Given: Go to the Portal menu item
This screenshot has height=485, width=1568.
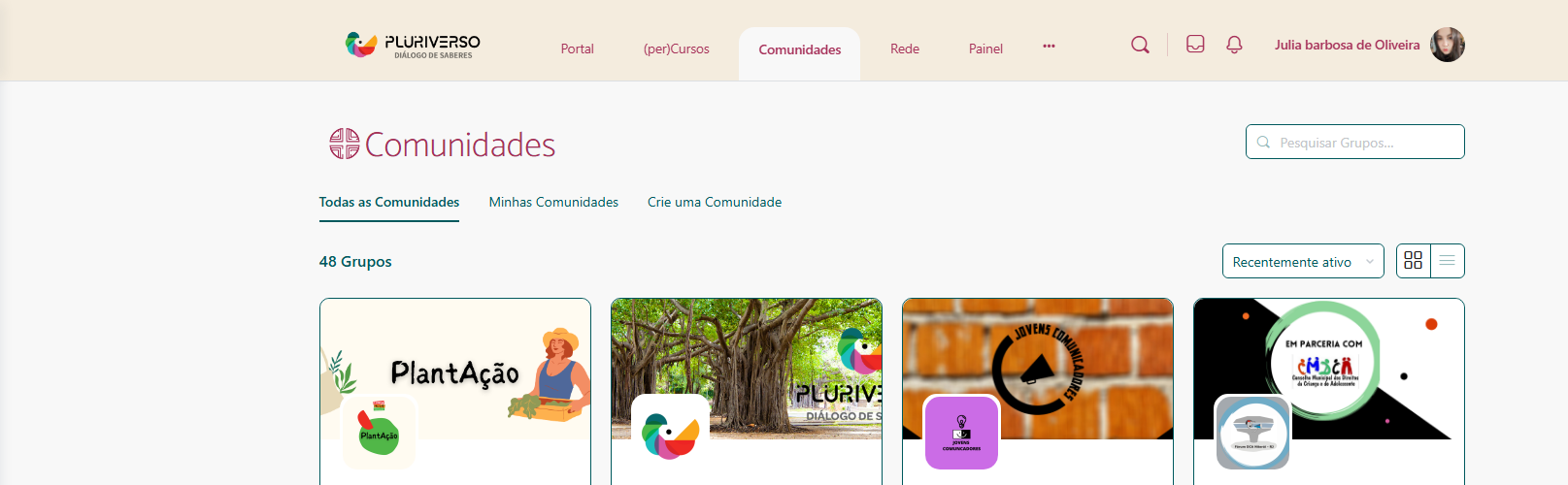Looking at the screenshot, I should (x=577, y=48).
